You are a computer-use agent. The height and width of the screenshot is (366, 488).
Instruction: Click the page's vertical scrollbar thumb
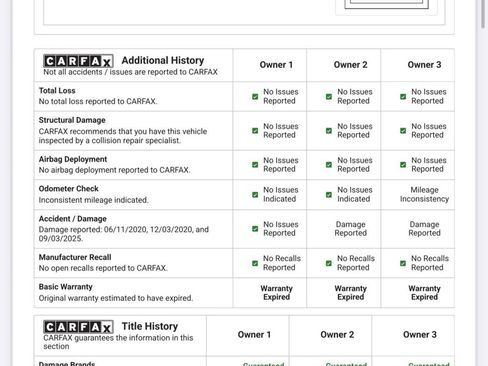click(483, 13)
